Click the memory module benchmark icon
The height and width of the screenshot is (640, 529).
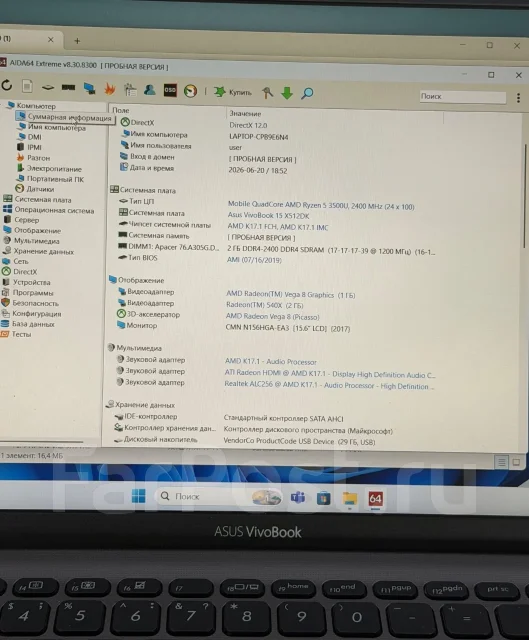68,87
